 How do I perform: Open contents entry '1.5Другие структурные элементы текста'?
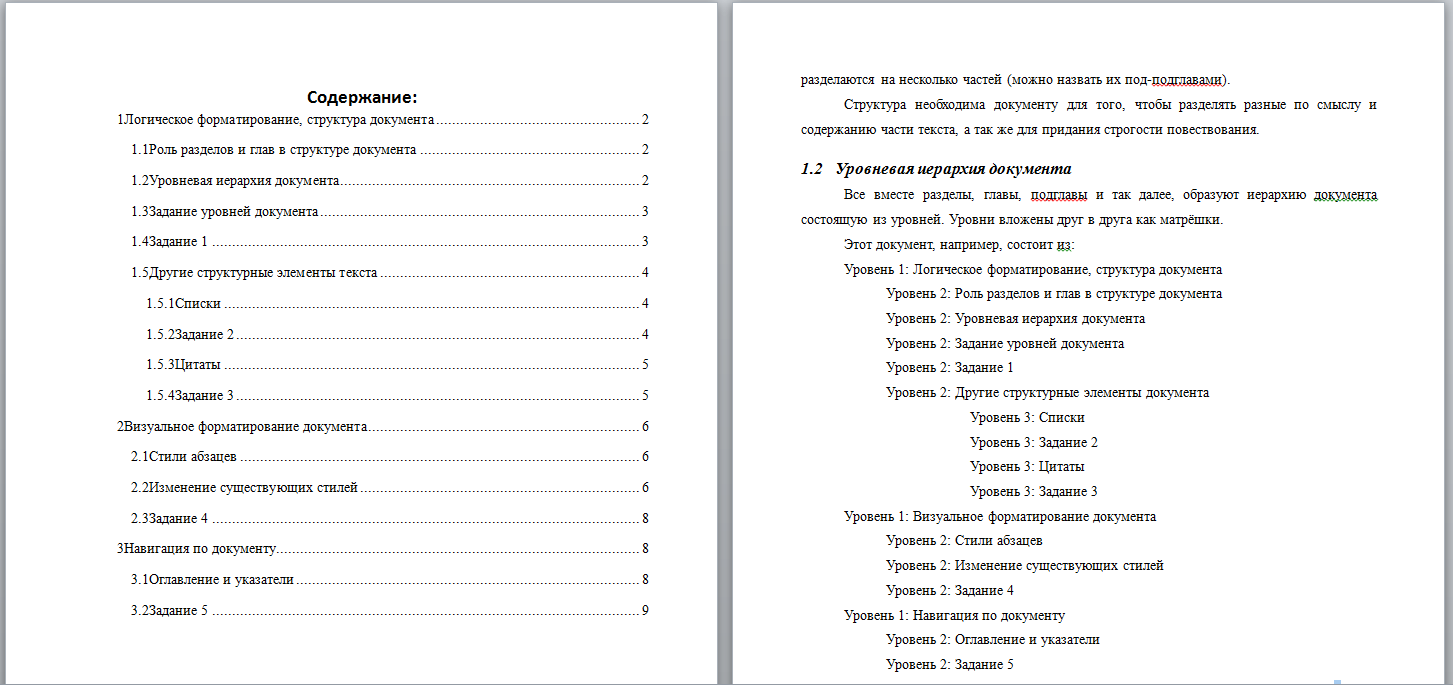pos(392,273)
